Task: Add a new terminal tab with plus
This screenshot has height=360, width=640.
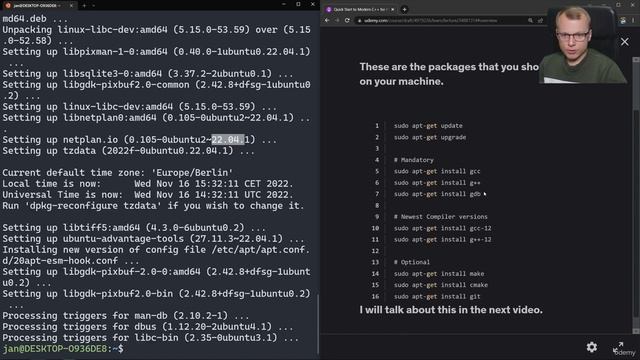Action: (84, 5)
